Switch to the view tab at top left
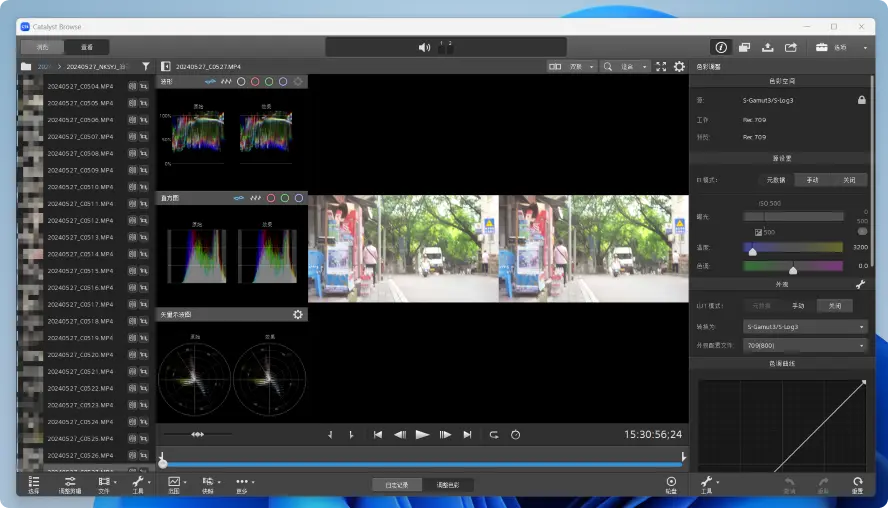This screenshot has height=508, width=888. click(x=86, y=47)
